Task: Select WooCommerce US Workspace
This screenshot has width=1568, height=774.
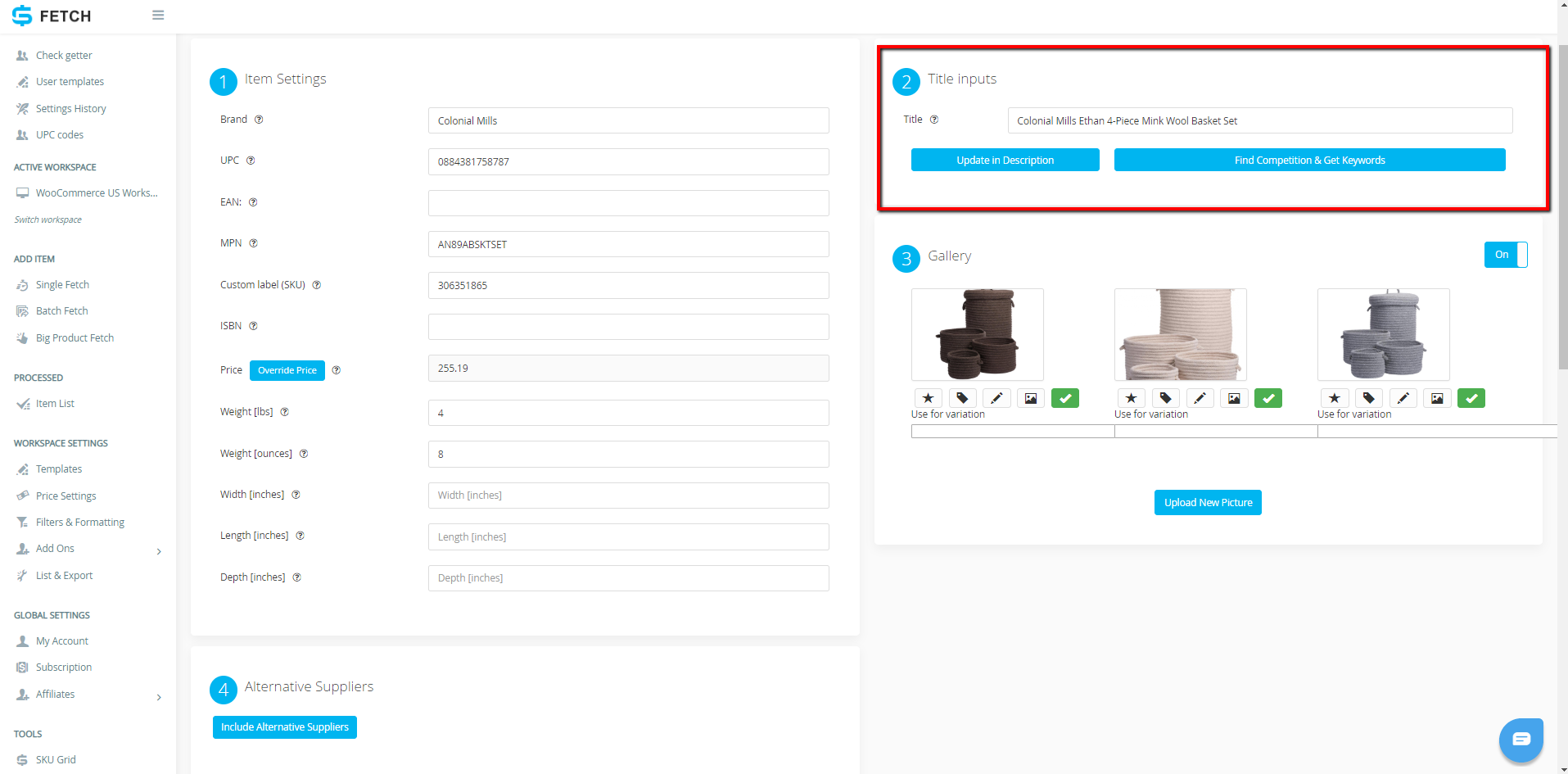Action: [97, 193]
